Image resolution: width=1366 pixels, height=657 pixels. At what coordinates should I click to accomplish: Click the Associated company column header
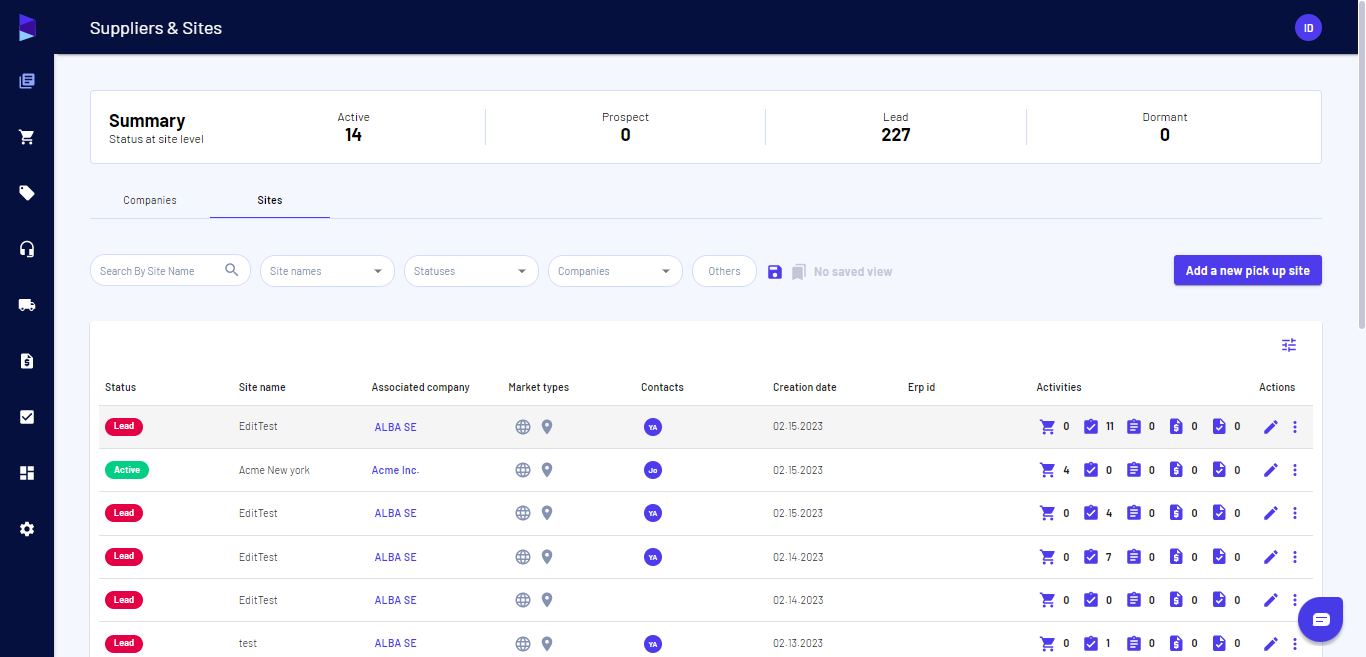point(420,387)
